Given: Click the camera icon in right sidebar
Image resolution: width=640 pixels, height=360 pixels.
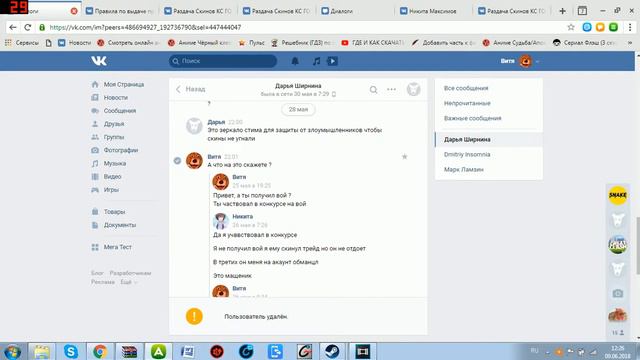Looking at the screenshot, I should [x=618, y=293].
